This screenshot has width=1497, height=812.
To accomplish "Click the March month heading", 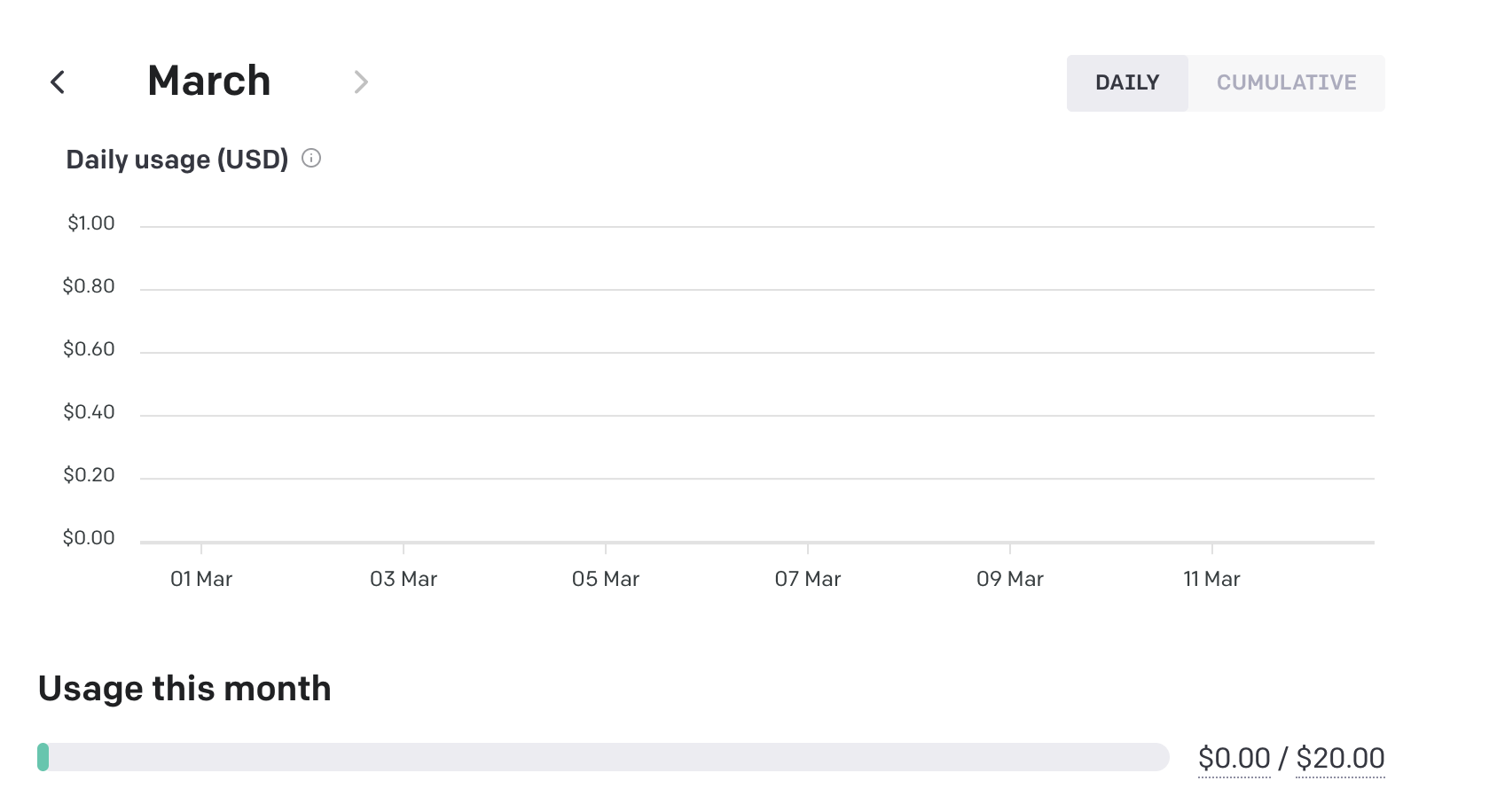I will click(x=209, y=82).
